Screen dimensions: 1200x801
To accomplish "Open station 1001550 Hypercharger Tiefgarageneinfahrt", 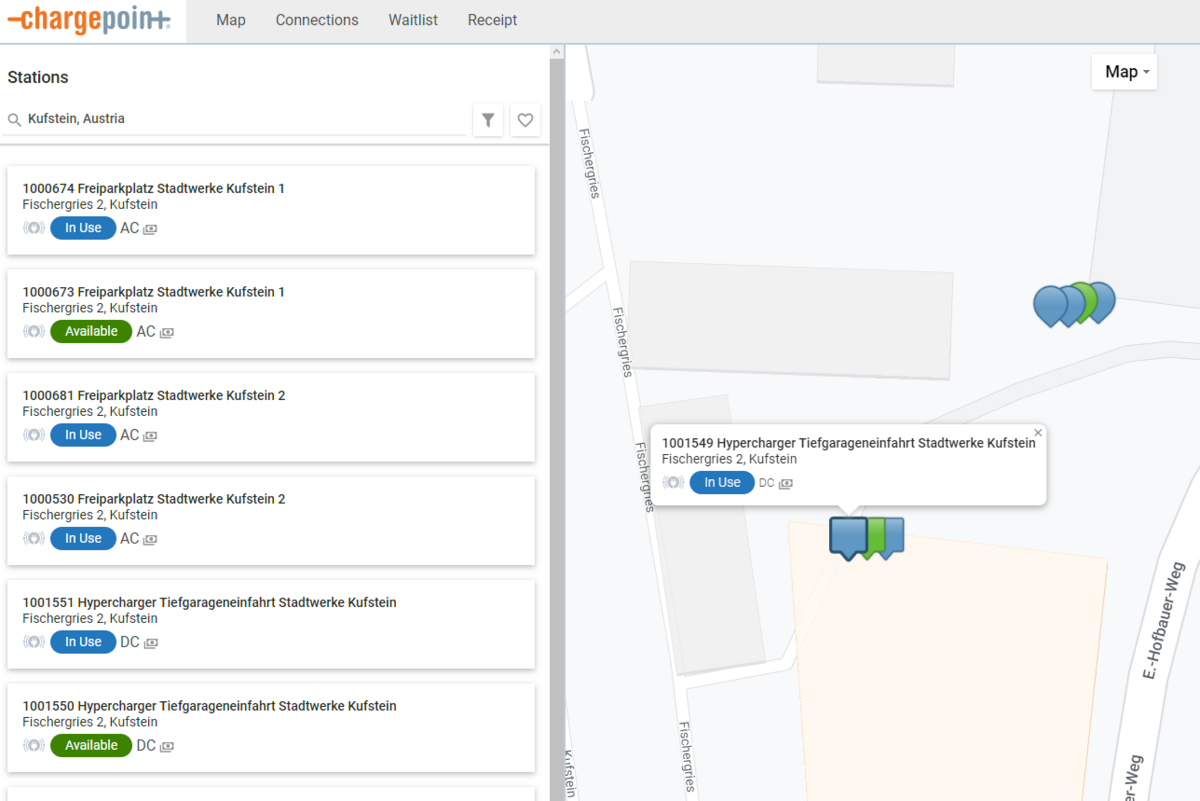I will point(271,727).
